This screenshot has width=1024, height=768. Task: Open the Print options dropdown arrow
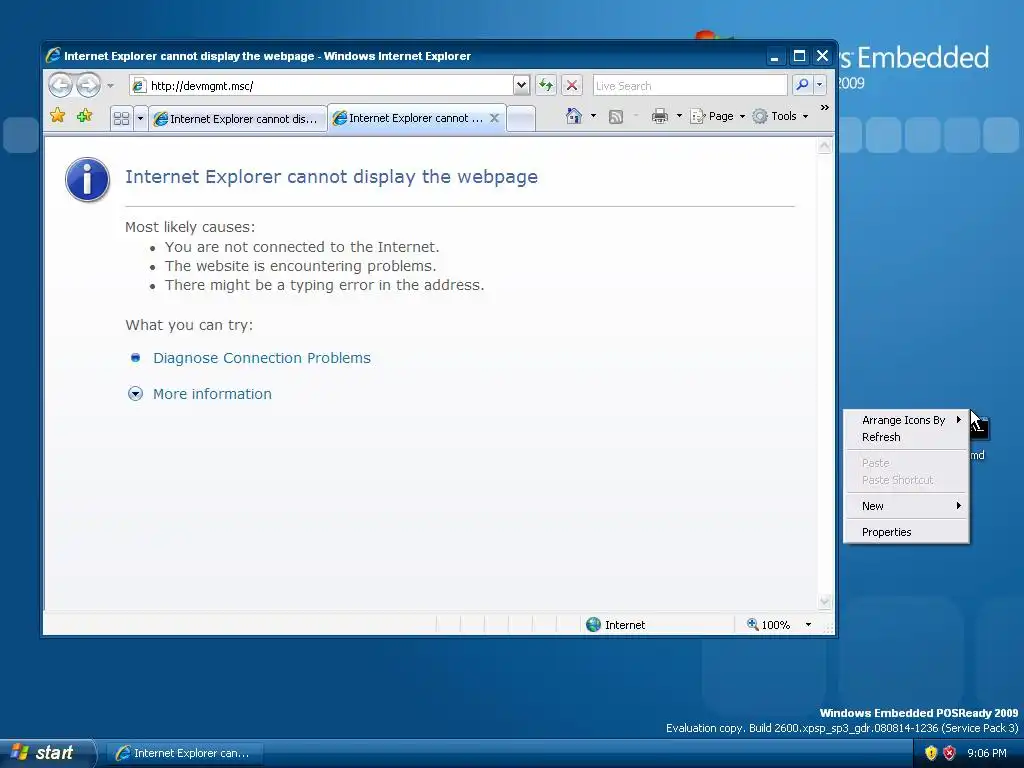click(x=679, y=116)
